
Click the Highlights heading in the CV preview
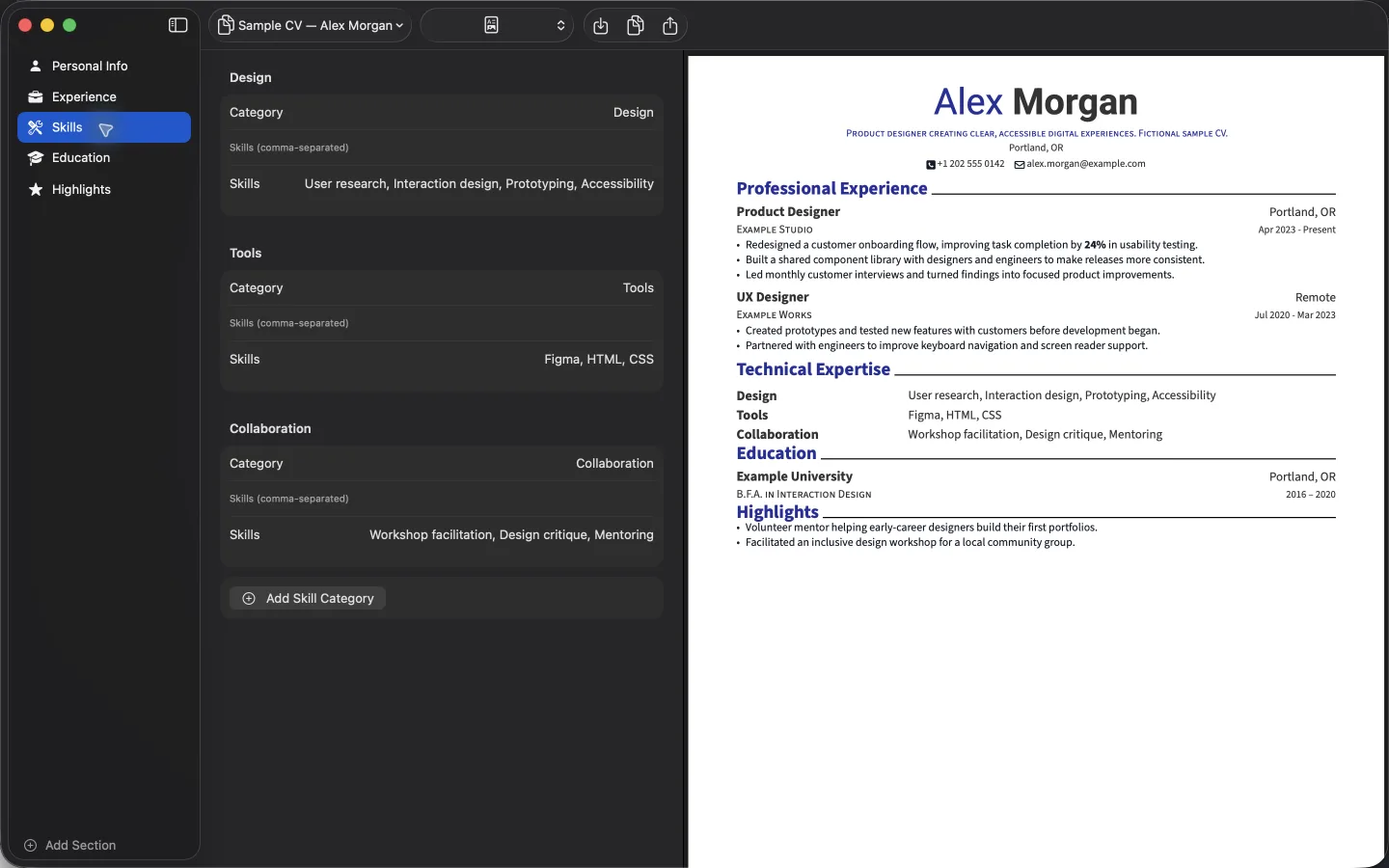[777, 512]
